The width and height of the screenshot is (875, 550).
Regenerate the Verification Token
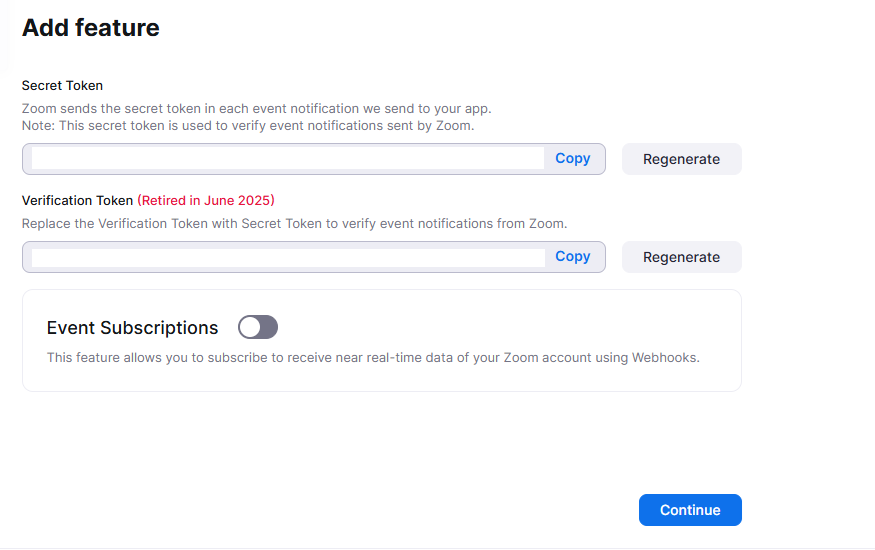click(681, 257)
